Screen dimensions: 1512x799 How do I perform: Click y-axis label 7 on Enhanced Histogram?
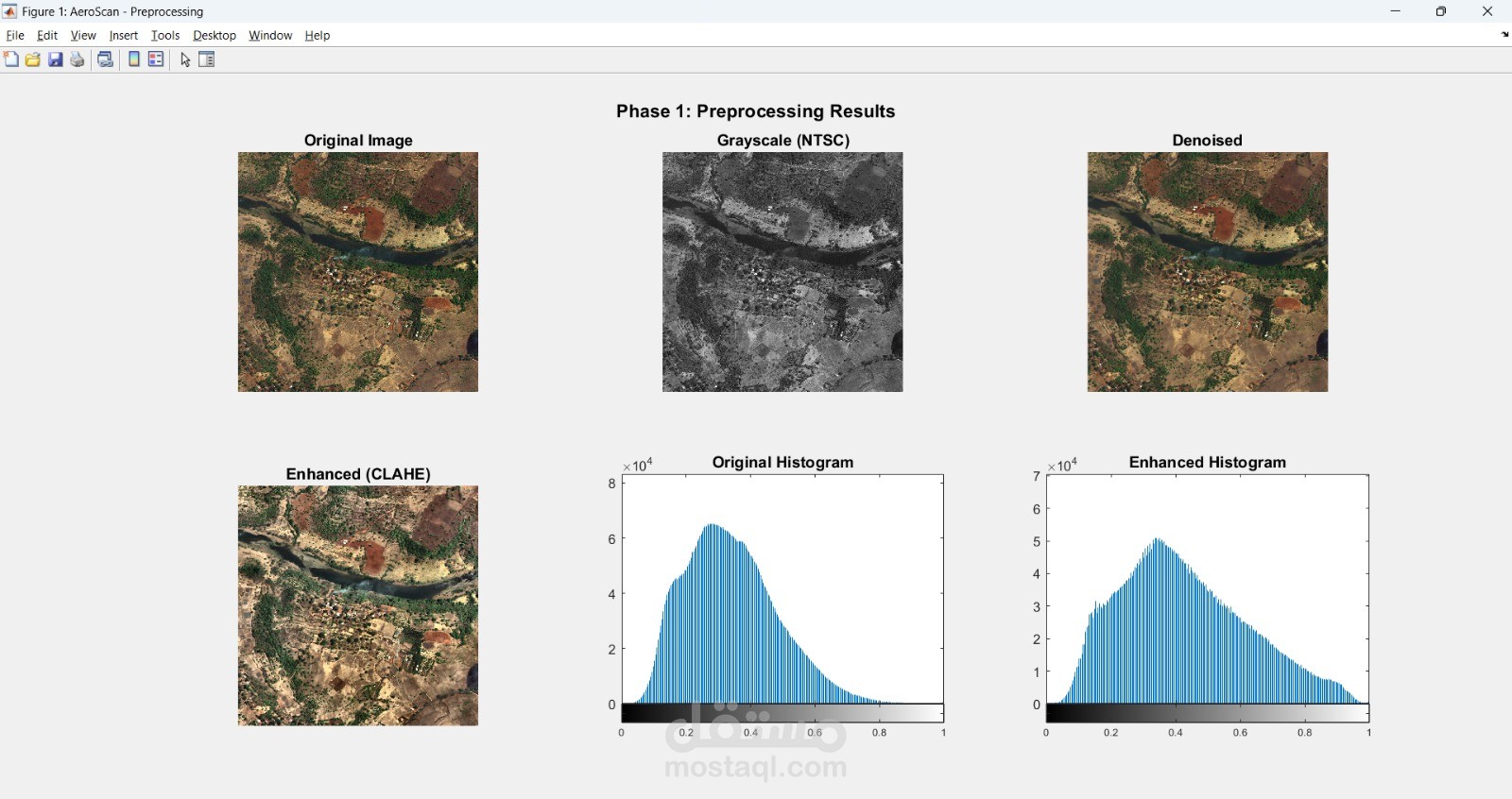1037,477
